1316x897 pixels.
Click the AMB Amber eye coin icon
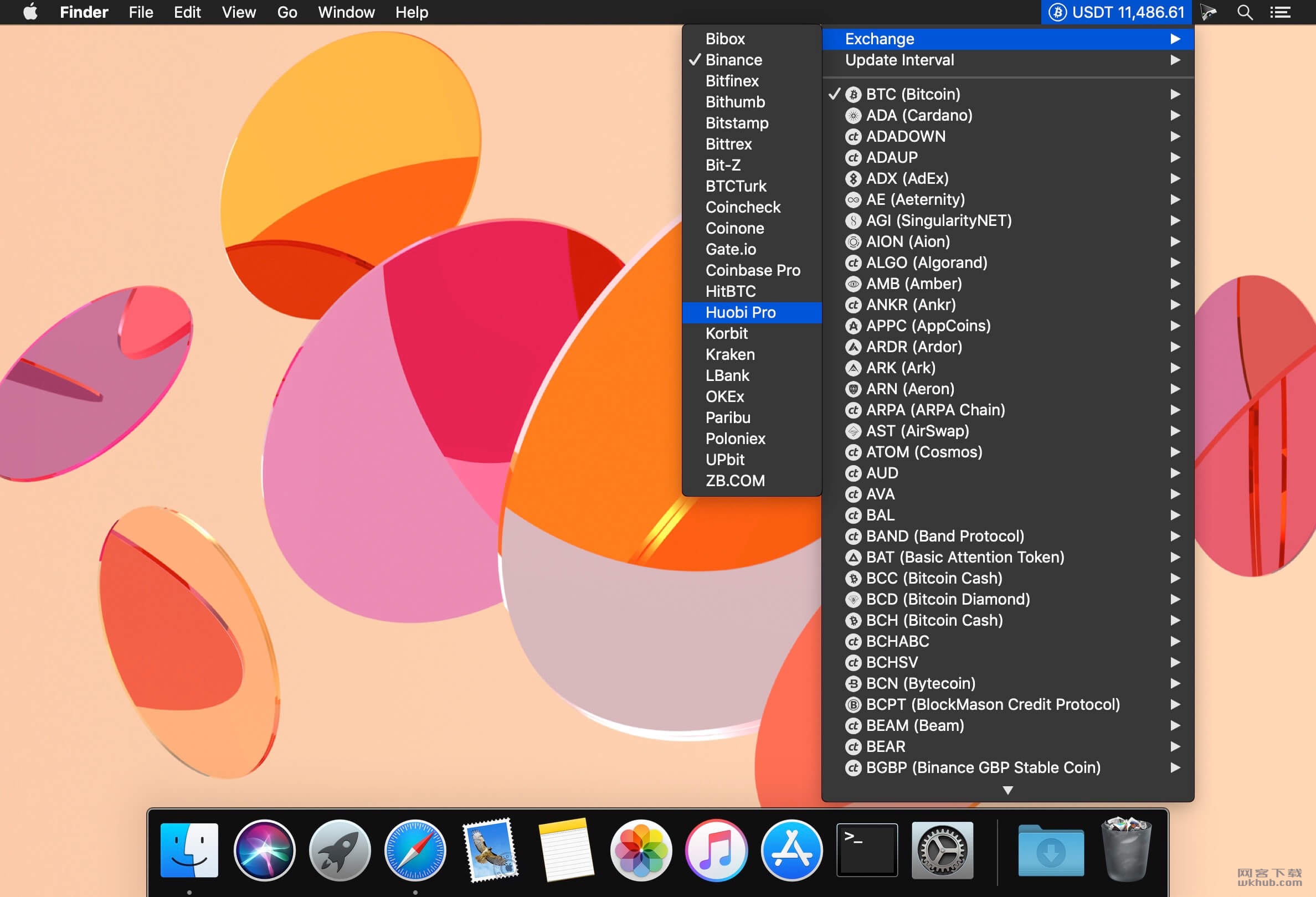[x=854, y=284]
